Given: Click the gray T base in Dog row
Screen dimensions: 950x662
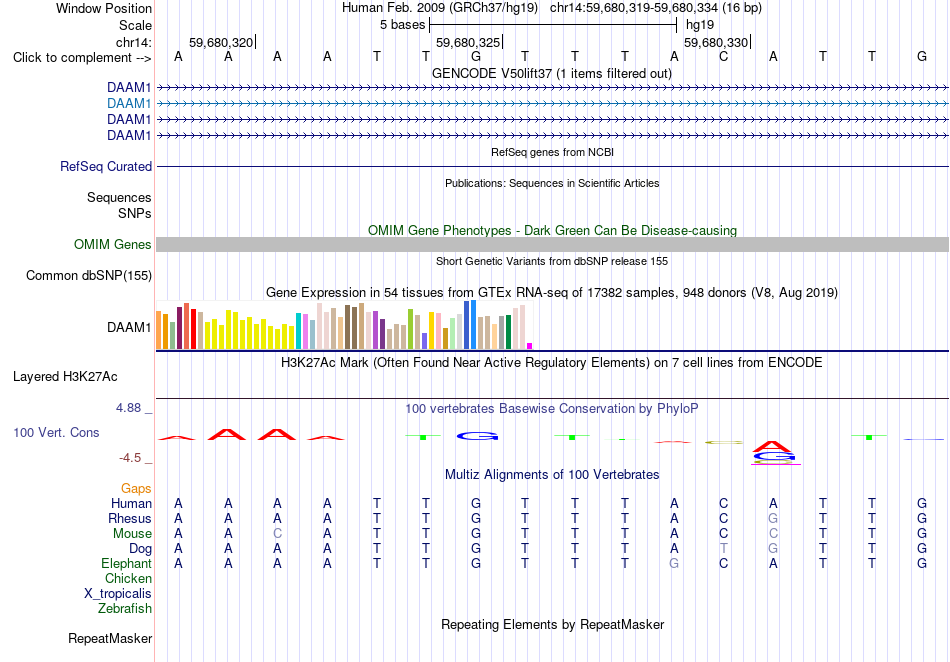Looking at the screenshot, I should [x=723, y=549].
